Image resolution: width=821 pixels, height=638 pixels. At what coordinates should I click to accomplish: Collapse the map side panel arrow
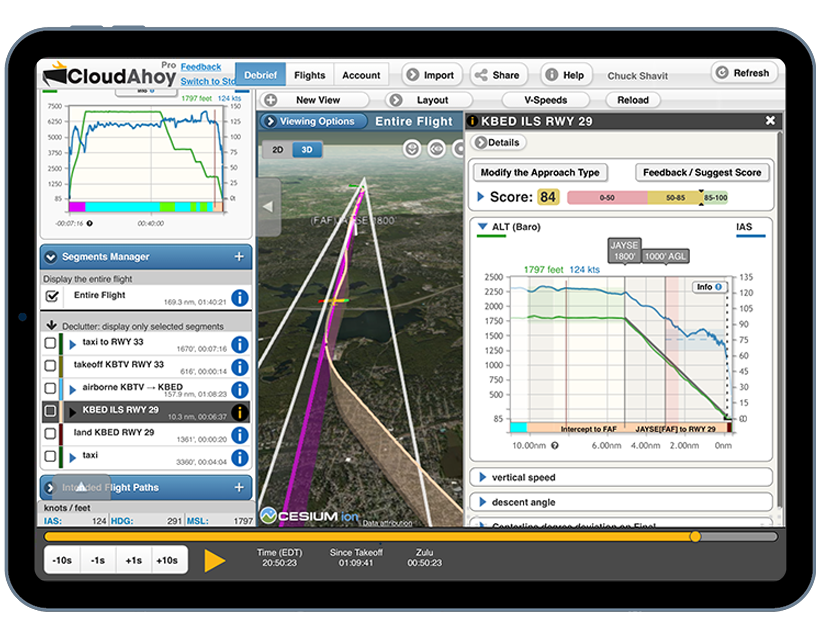269,206
